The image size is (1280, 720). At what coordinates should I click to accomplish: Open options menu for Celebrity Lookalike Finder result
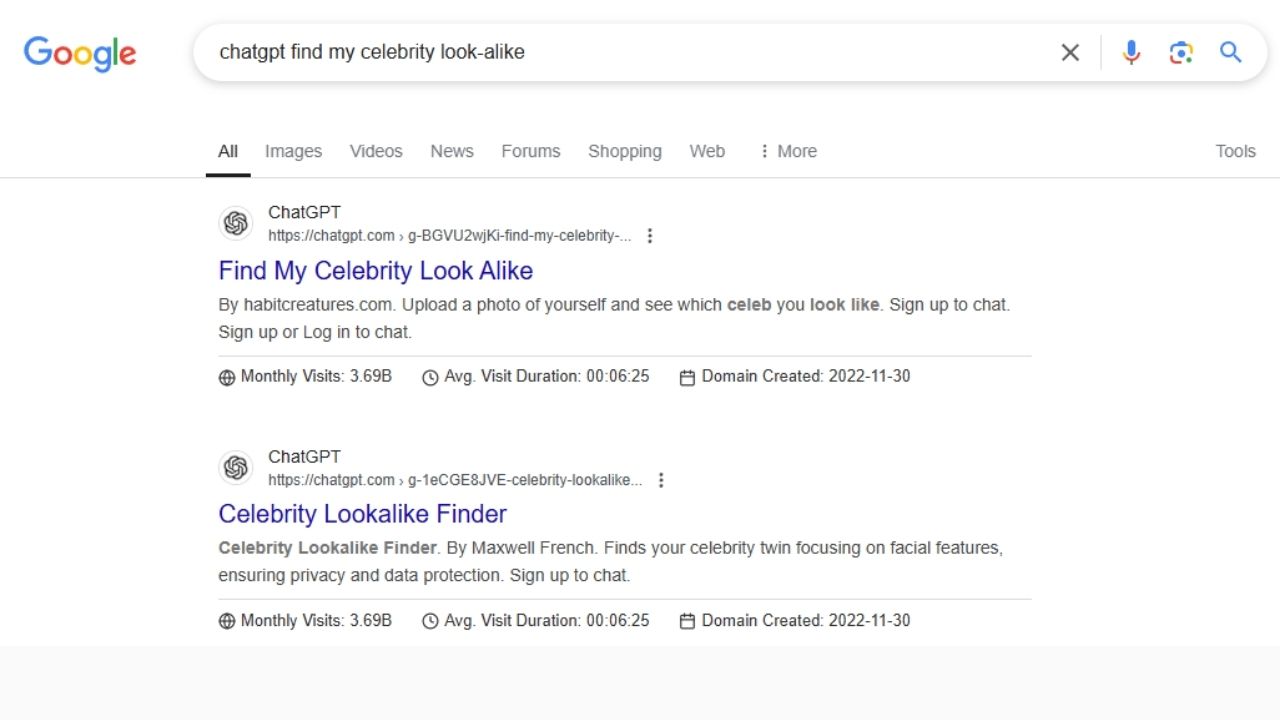pos(661,480)
